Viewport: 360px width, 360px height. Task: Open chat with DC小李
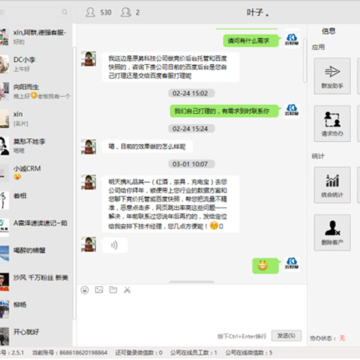[36, 64]
